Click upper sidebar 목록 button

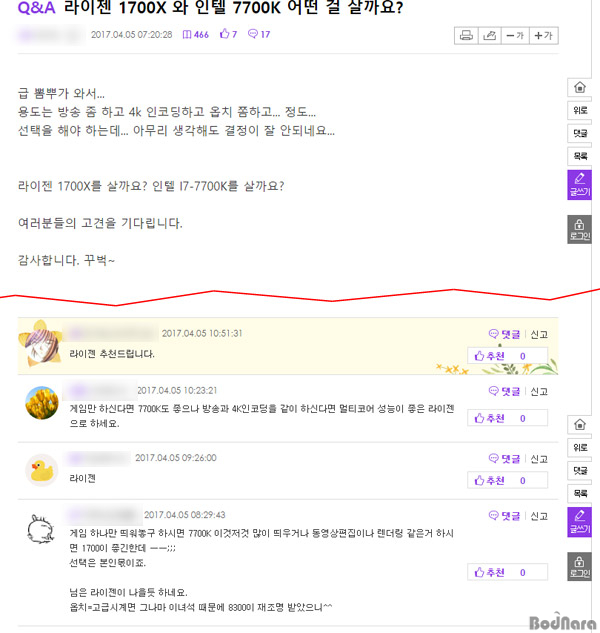point(580,156)
